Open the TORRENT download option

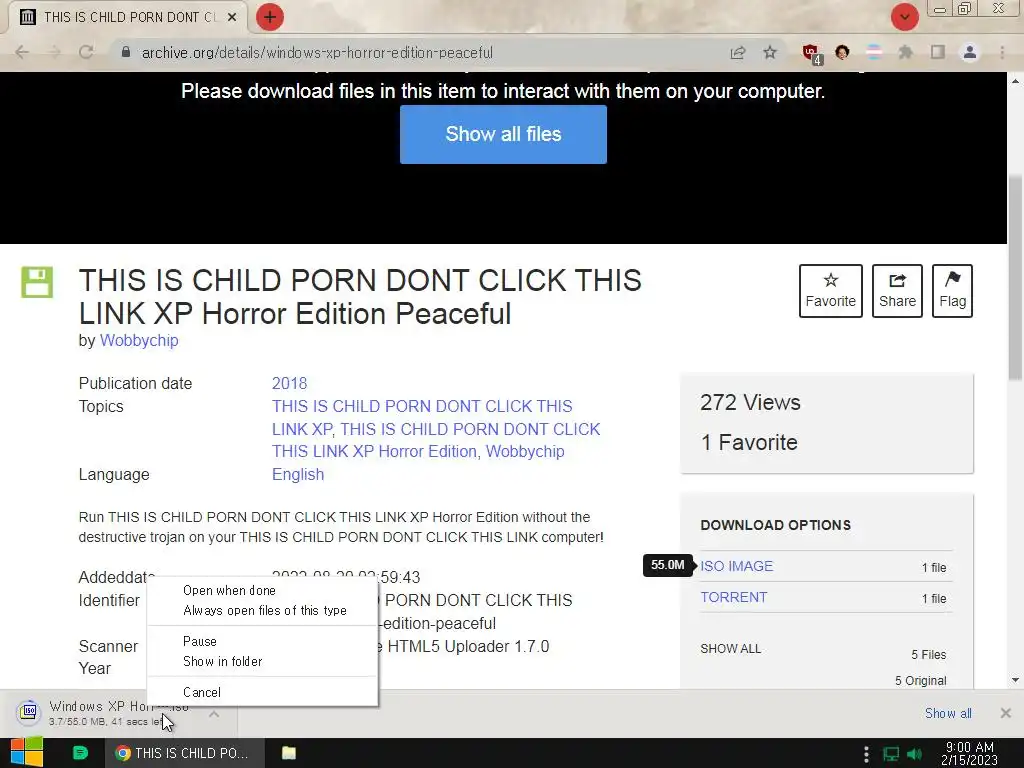click(733, 597)
